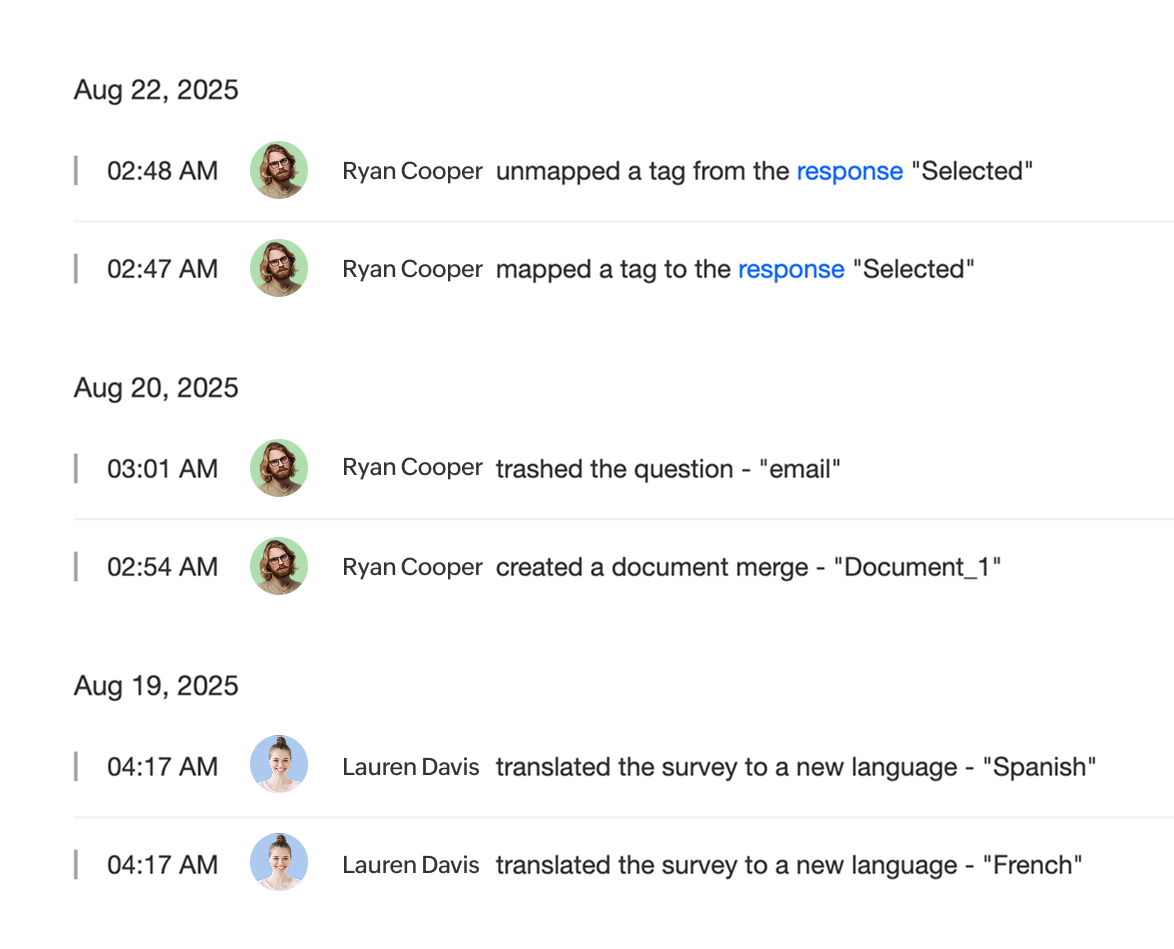1174x949 pixels.
Task: Click the "French" translation log entry text
Action: tap(789, 865)
